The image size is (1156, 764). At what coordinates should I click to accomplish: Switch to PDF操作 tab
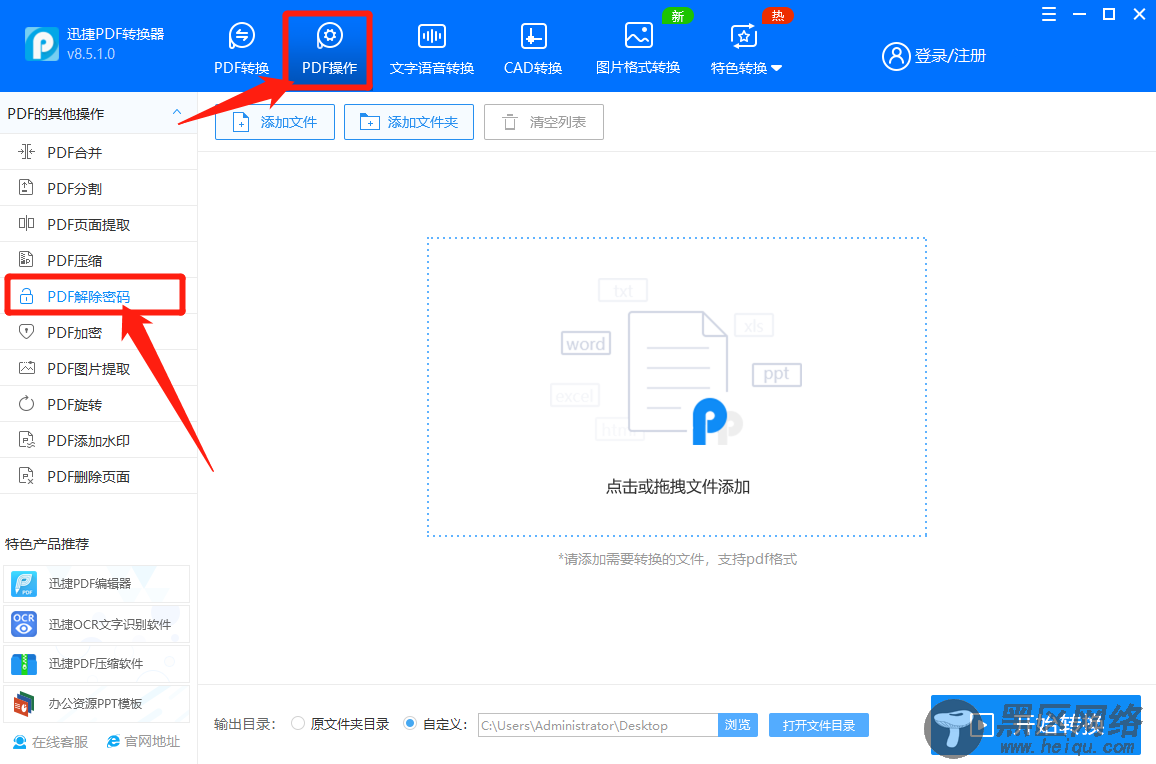point(329,49)
